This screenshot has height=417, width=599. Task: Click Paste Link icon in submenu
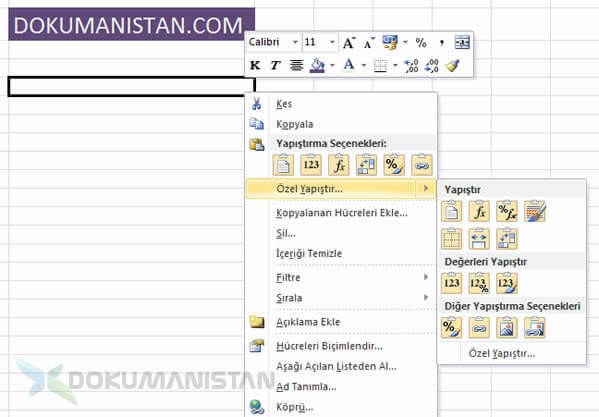point(479,327)
